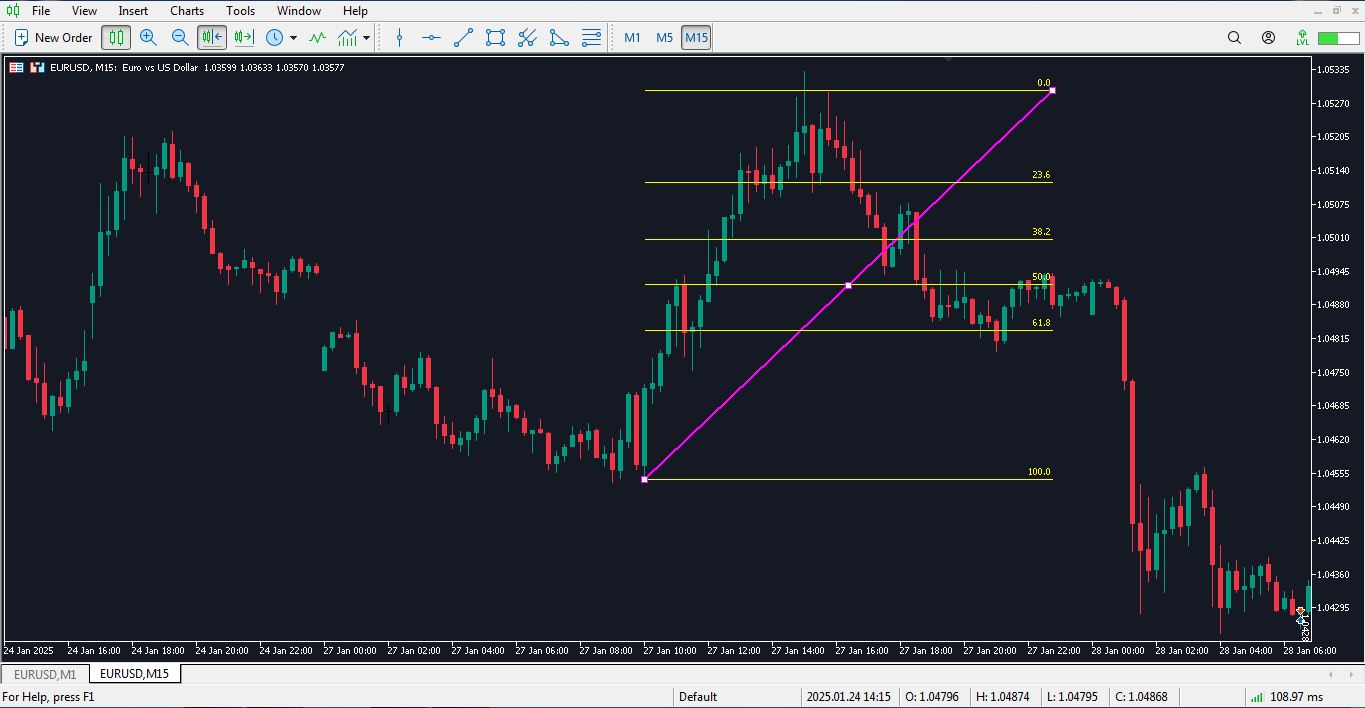
Task: Select the vertical line drawing tool
Action: pos(399,38)
